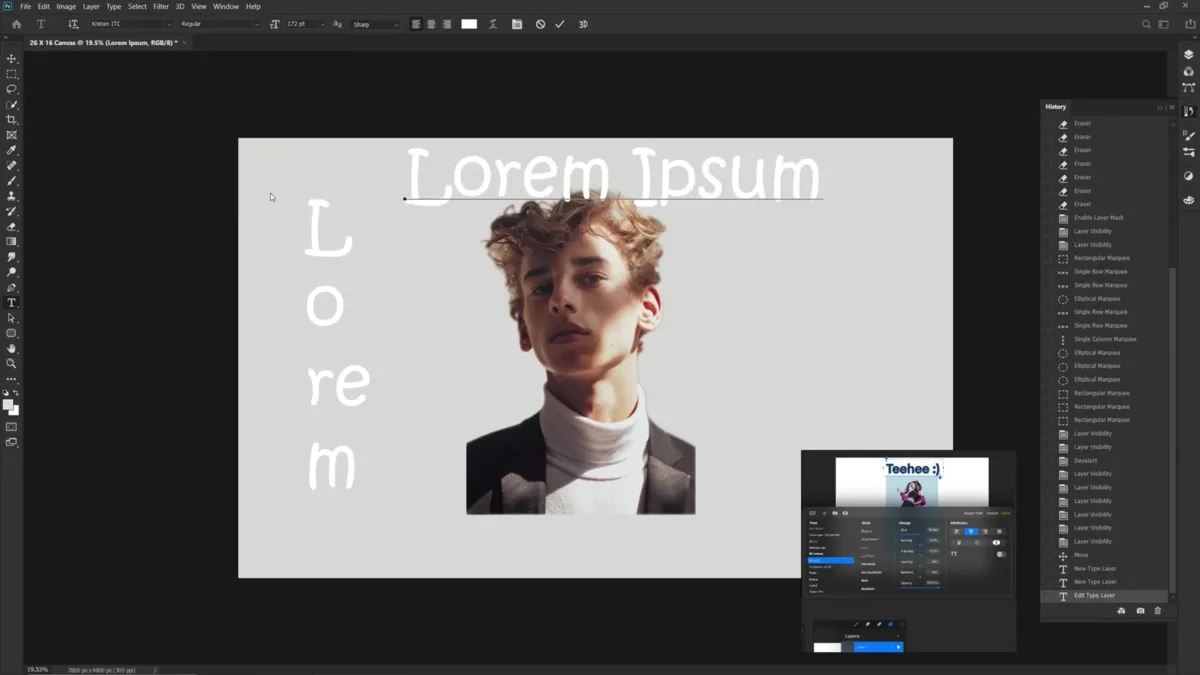The width and height of the screenshot is (1200, 675).
Task: Create a new snapshot from the History panel
Action: [x=1140, y=610]
